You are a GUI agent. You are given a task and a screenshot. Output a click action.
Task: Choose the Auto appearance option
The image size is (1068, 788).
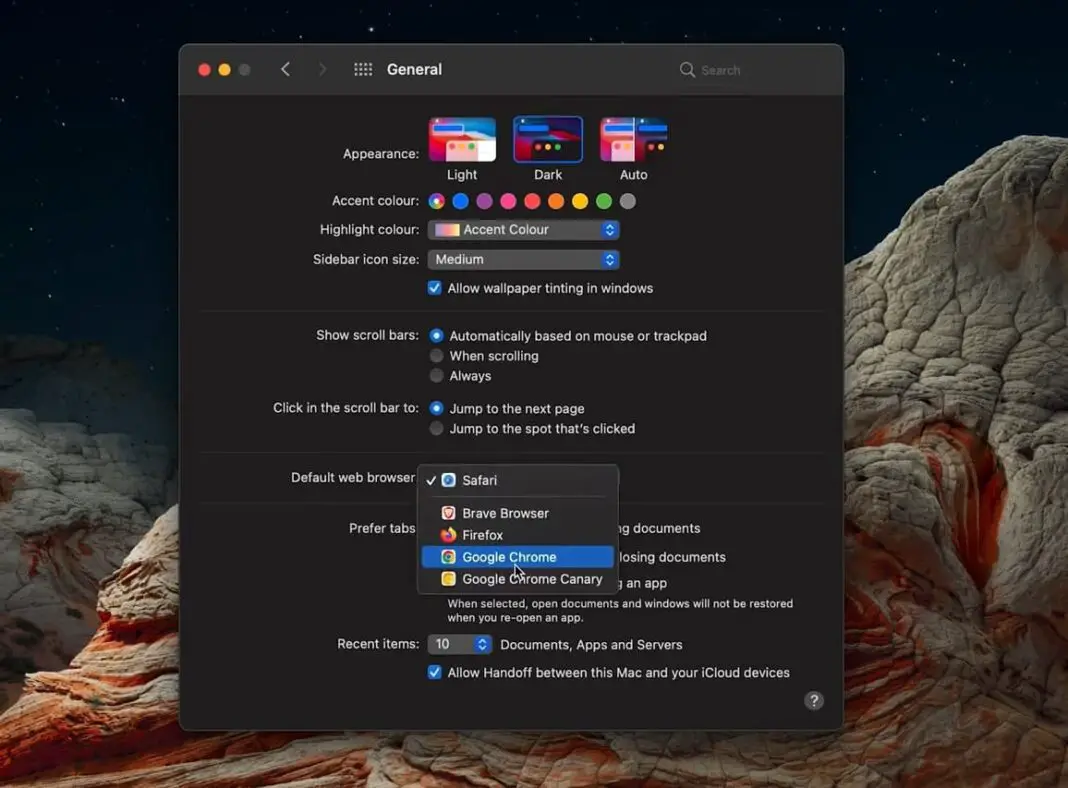click(633, 138)
